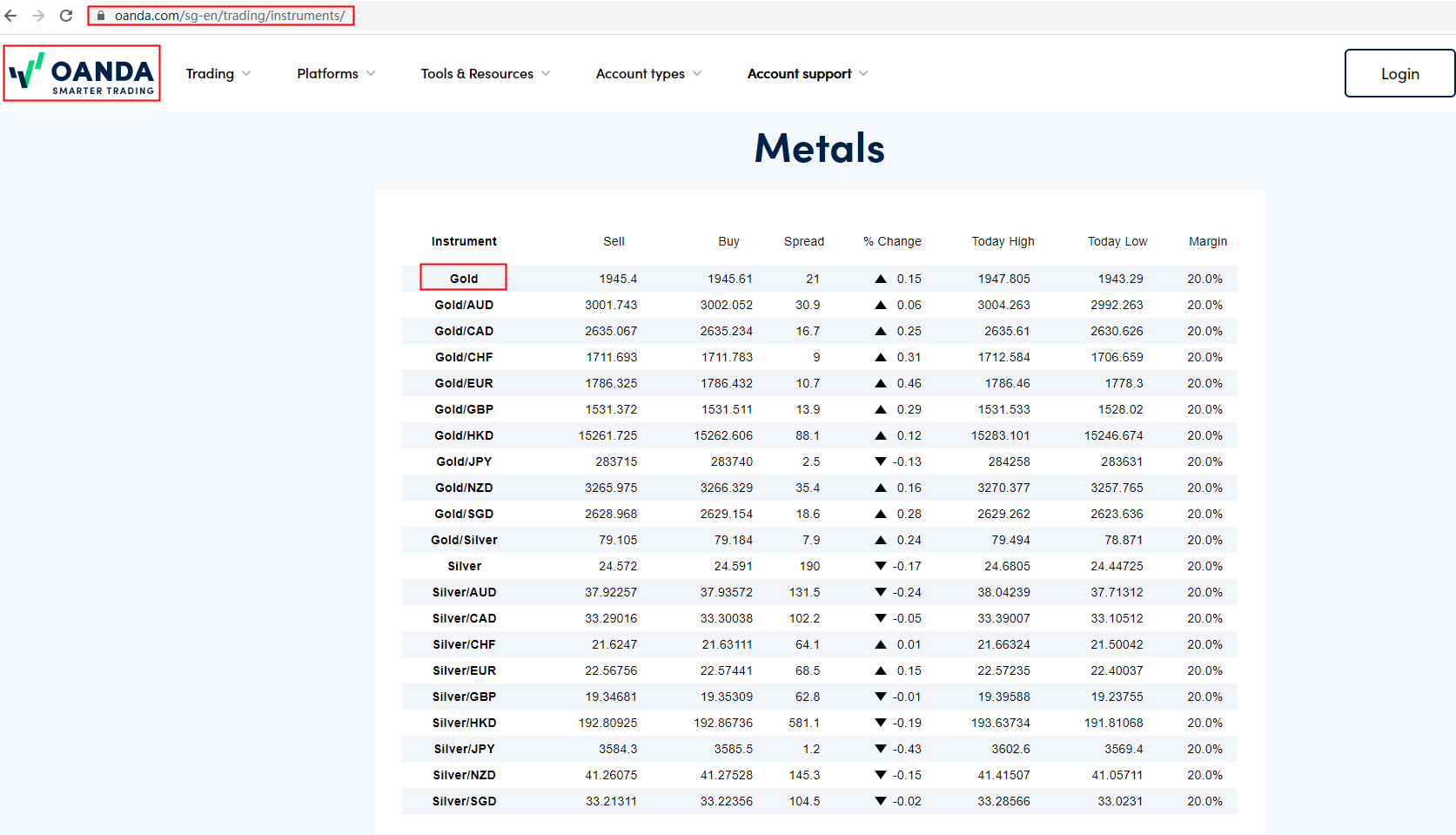This screenshot has width=1456, height=835.
Task: Select the Gold instrument
Action: point(464,279)
